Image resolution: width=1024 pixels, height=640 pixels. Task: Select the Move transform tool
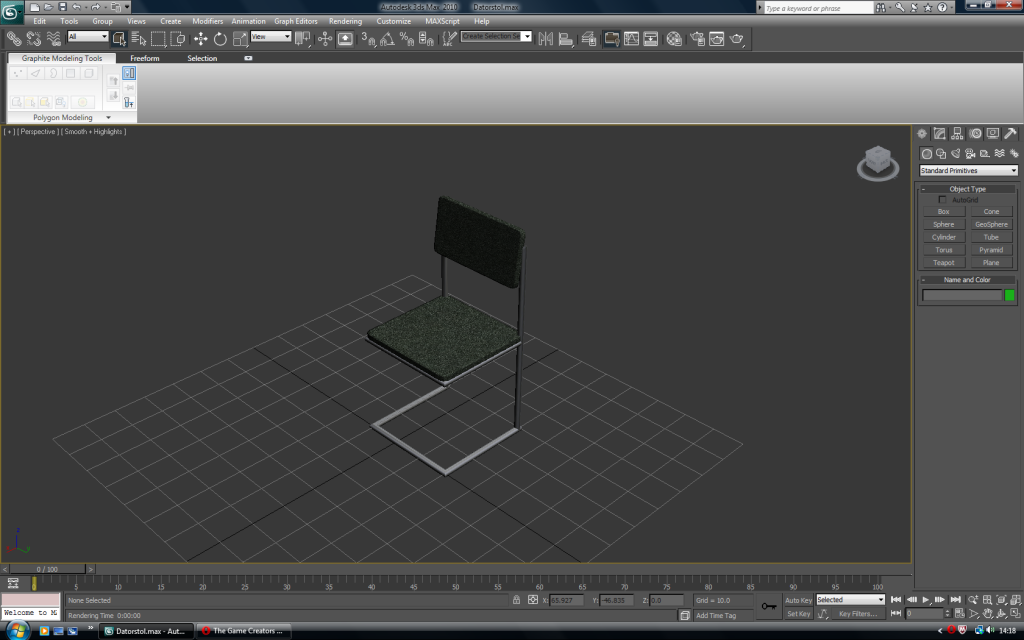click(200, 39)
